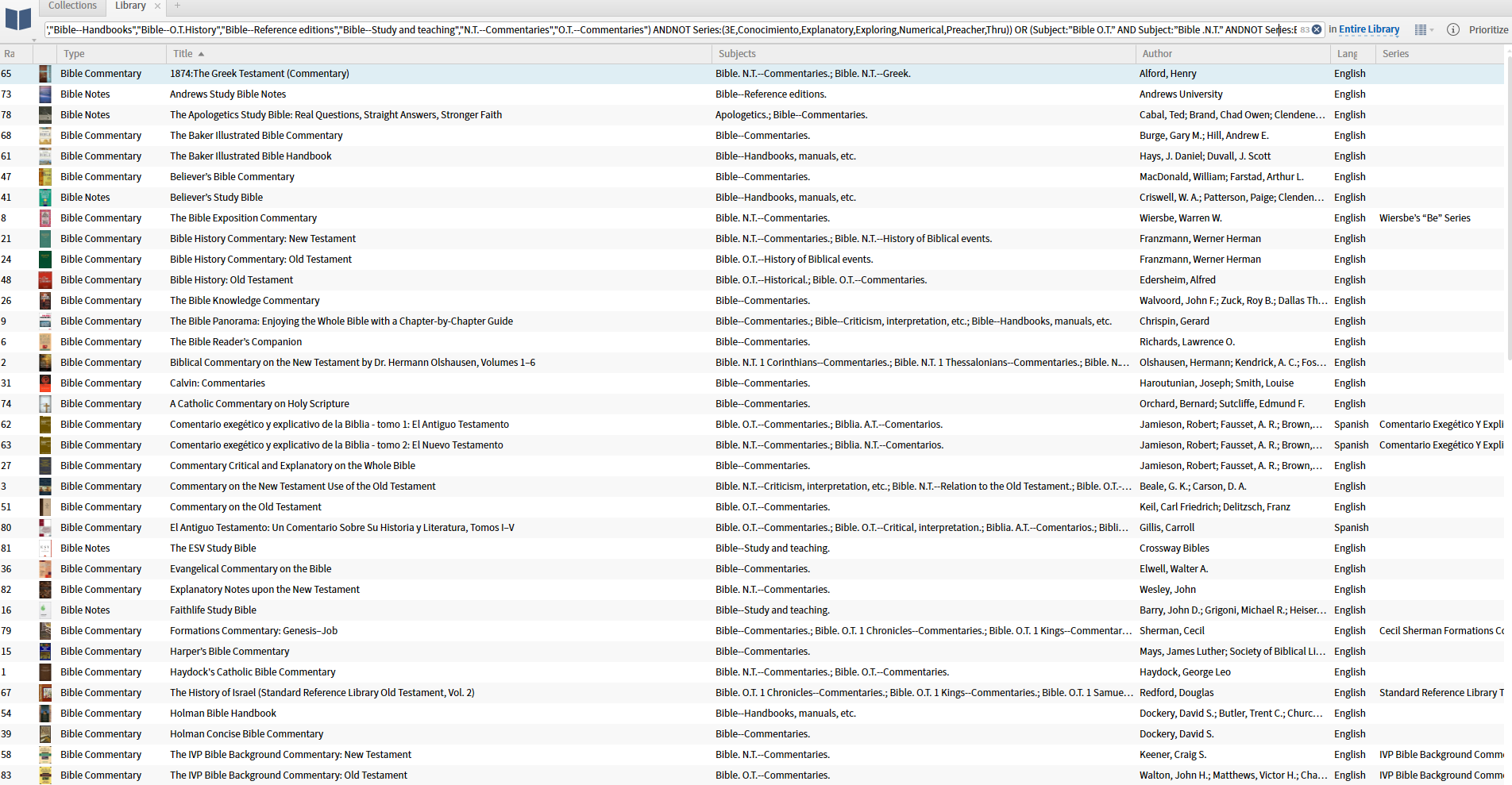Select the Library tab
This screenshot has width=1512, height=785.
point(130,6)
